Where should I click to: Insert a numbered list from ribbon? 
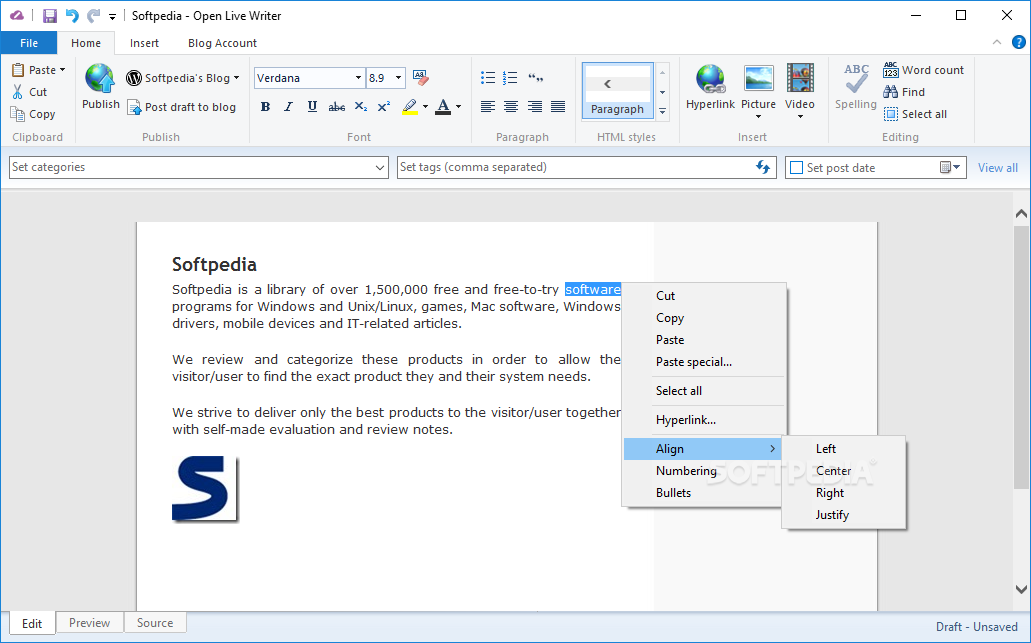click(x=510, y=78)
